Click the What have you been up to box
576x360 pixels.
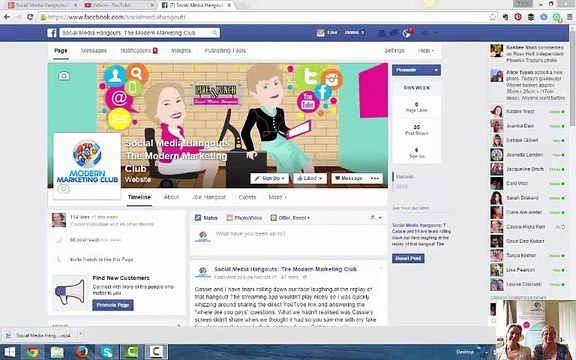pyautogui.click(x=289, y=240)
